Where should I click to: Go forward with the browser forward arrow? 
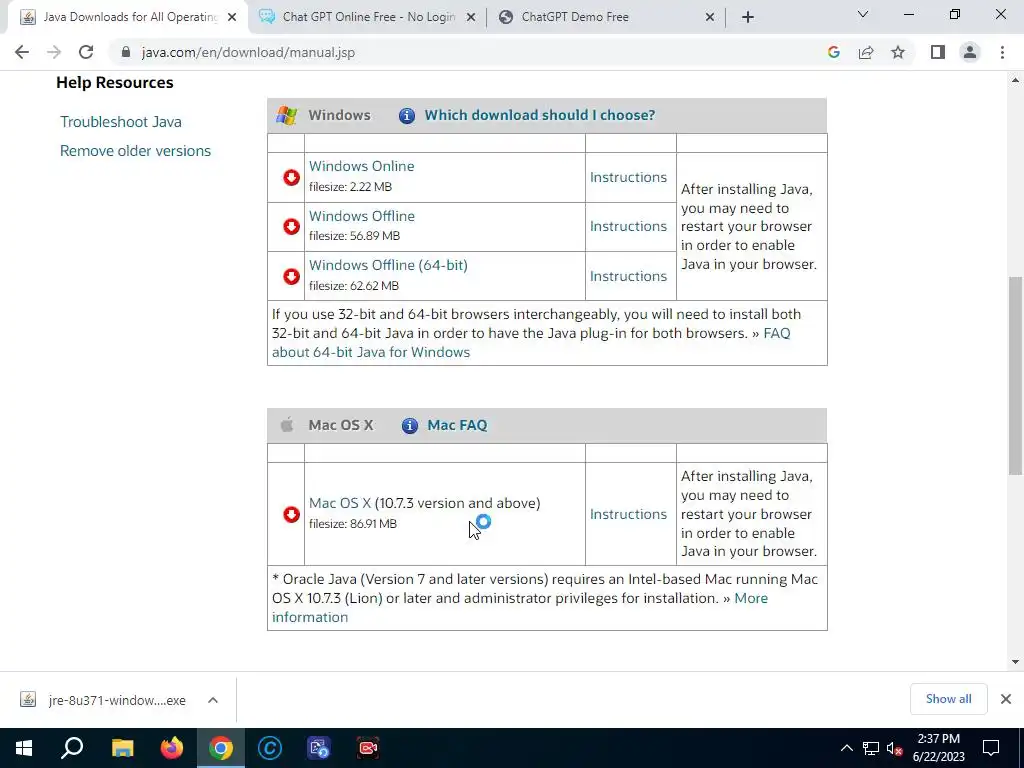[54, 52]
